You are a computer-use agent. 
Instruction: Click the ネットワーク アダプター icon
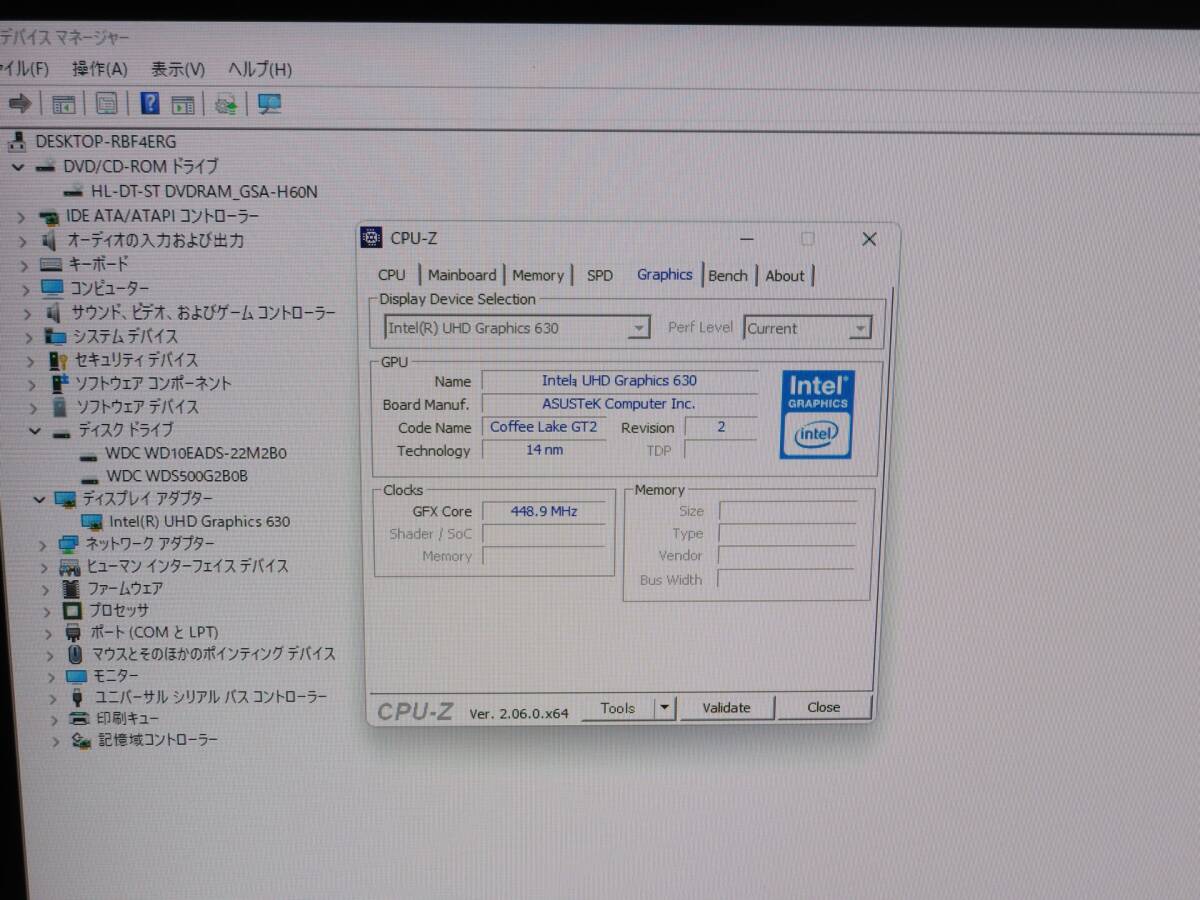pyautogui.click(x=69, y=544)
